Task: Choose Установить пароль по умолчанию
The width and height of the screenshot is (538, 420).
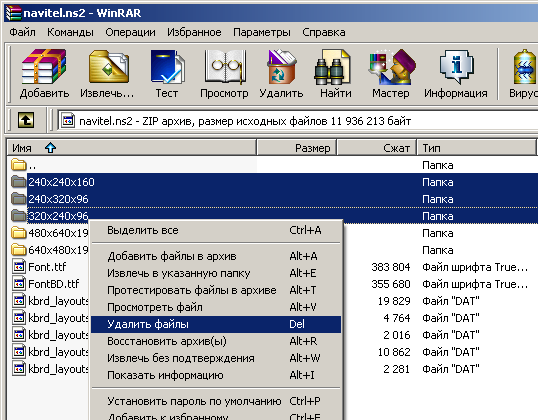Action: click(x=216, y=401)
